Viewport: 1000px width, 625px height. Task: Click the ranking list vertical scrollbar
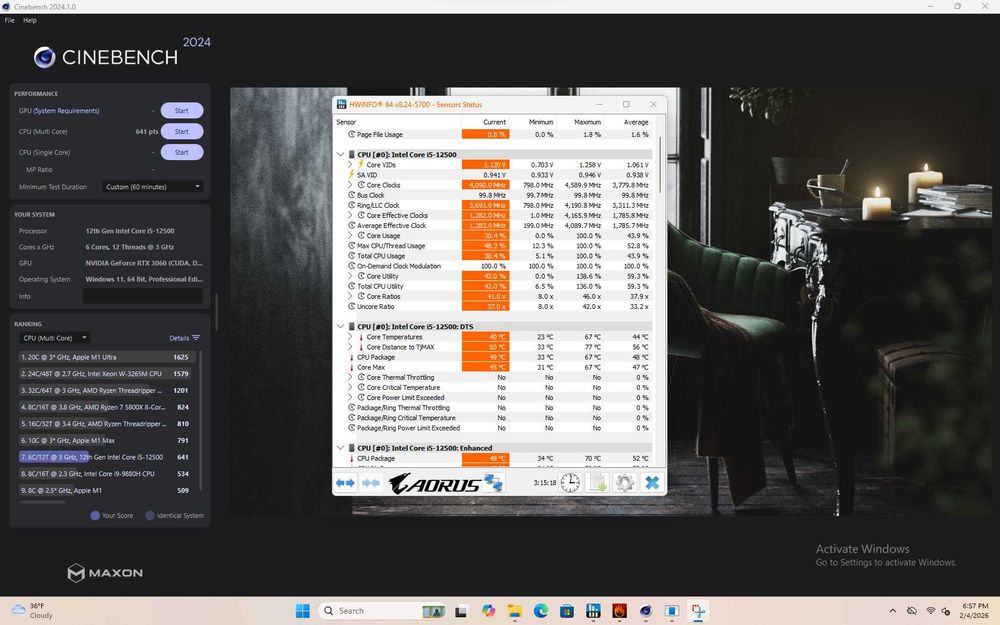pos(201,421)
